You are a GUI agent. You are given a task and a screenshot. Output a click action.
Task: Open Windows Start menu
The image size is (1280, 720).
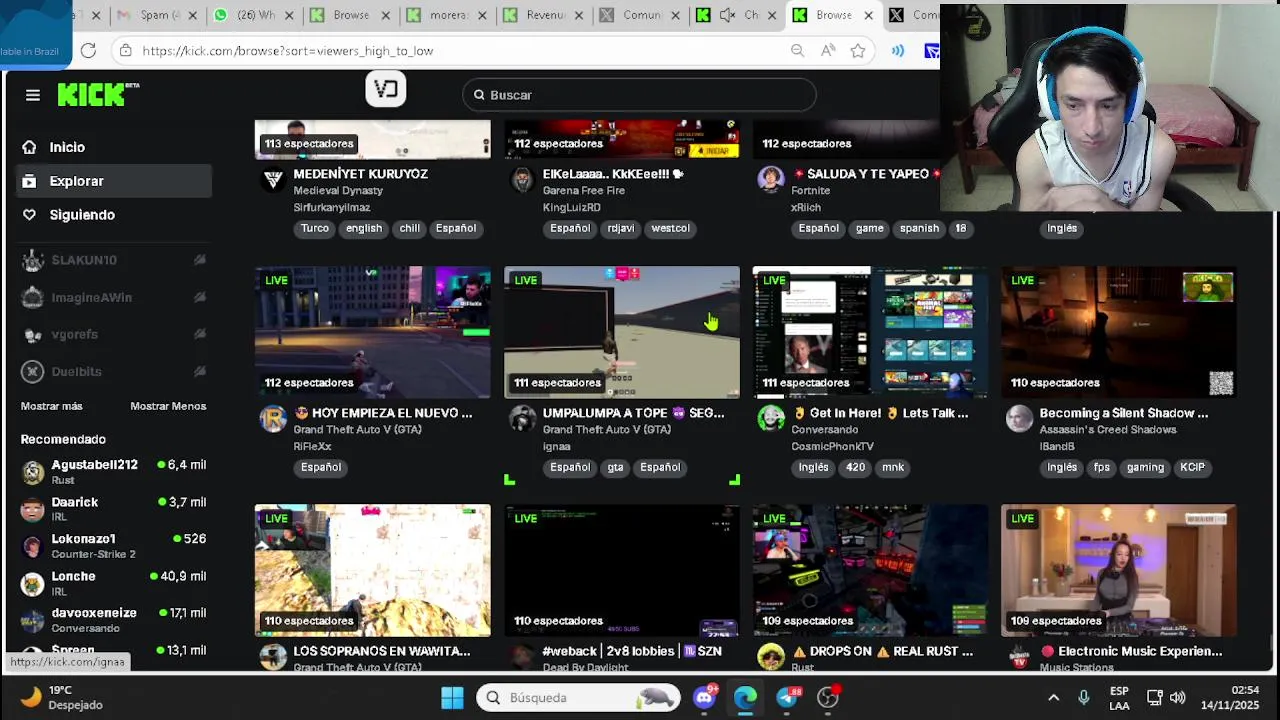click(x=452, y=698)
